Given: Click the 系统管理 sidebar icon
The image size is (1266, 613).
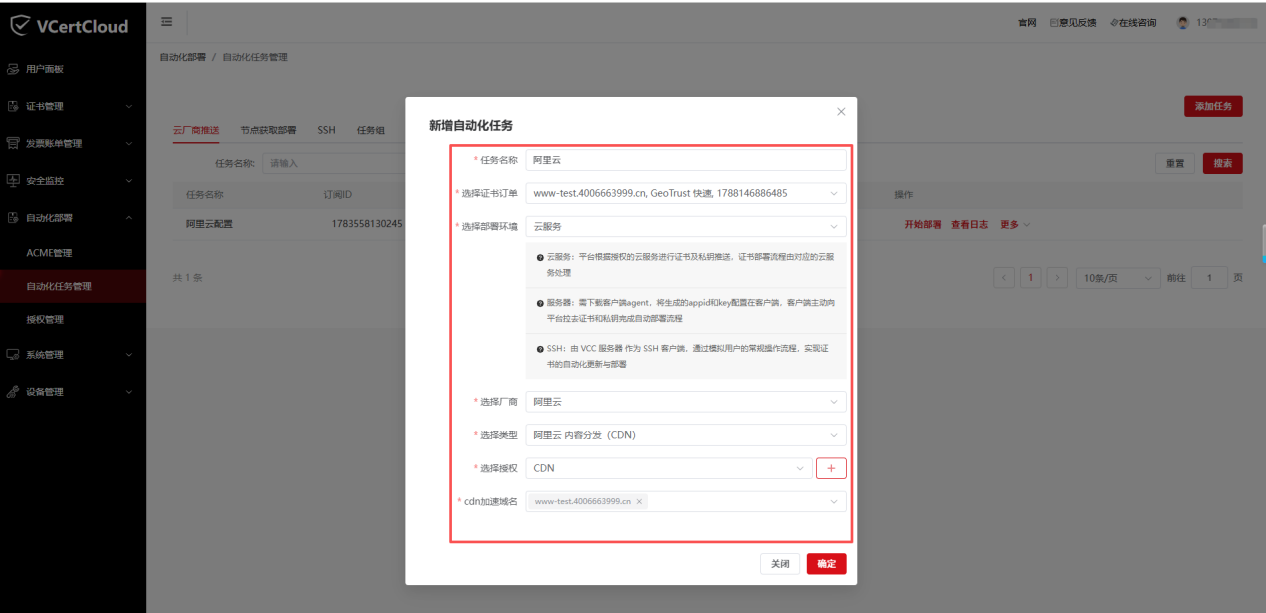Looking at the screenshot, I should (x=13, y=354).
